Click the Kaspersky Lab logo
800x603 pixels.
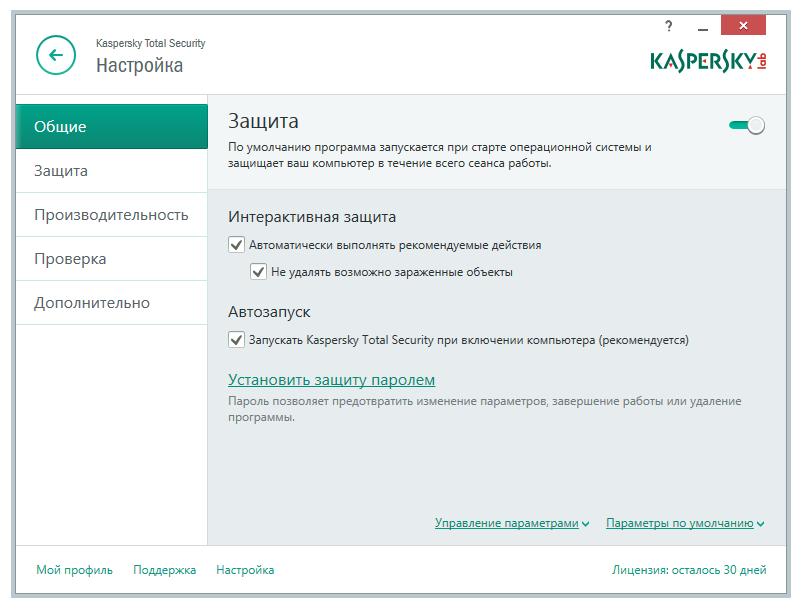708,62
